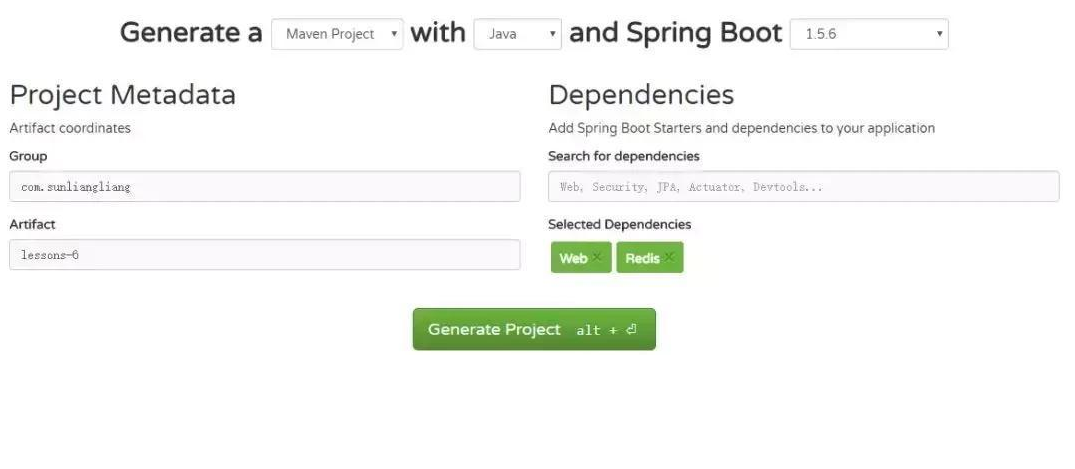Remove the Redis dependency with its X icon

(x=669, y=258)
